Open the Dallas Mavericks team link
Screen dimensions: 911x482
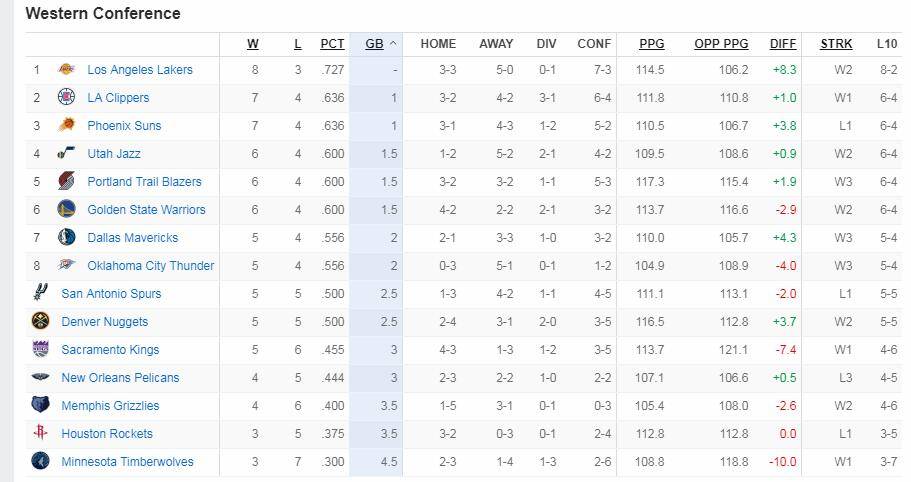pyautogui.click(x=133, y=238)
